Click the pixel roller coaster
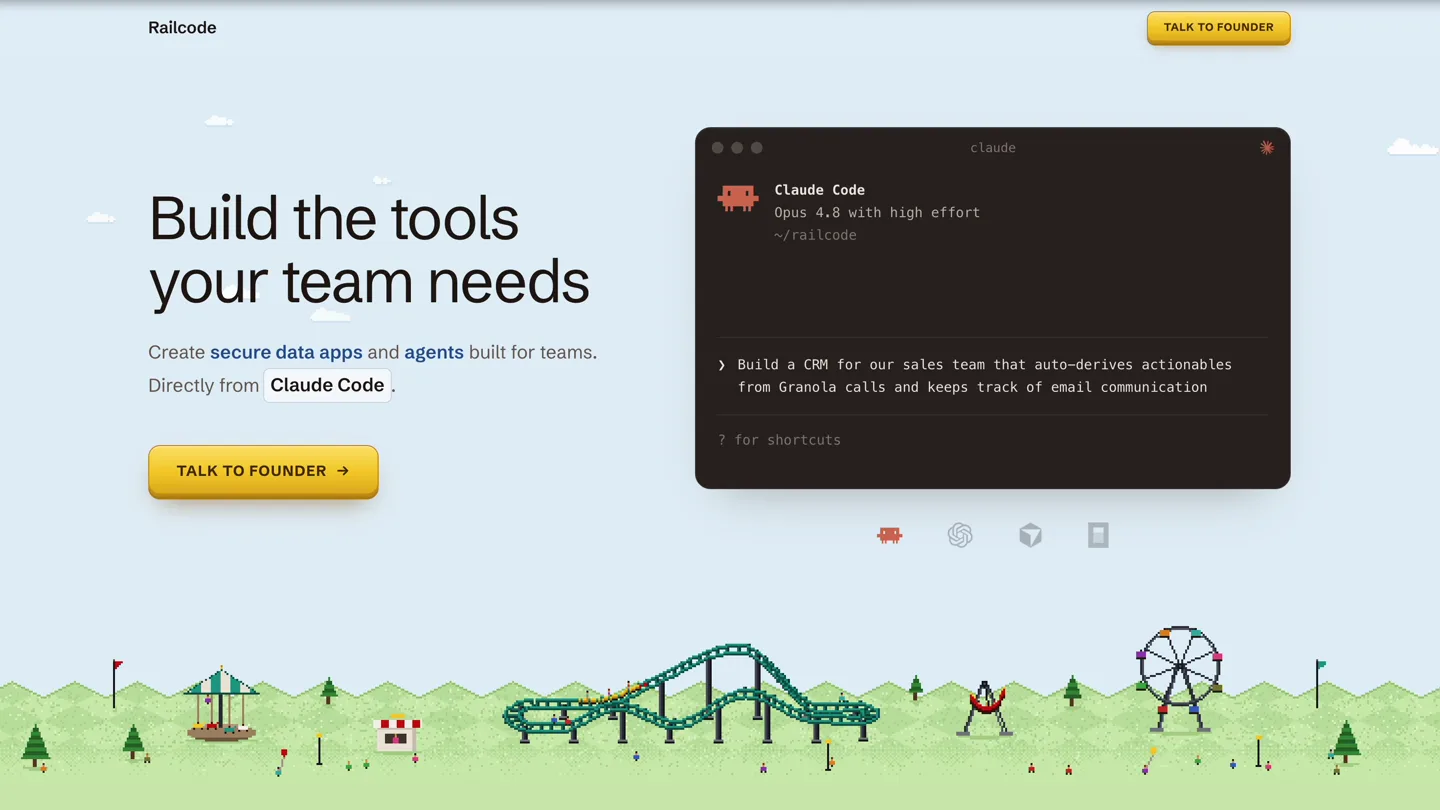1440x810 pixels. (691, 693)
